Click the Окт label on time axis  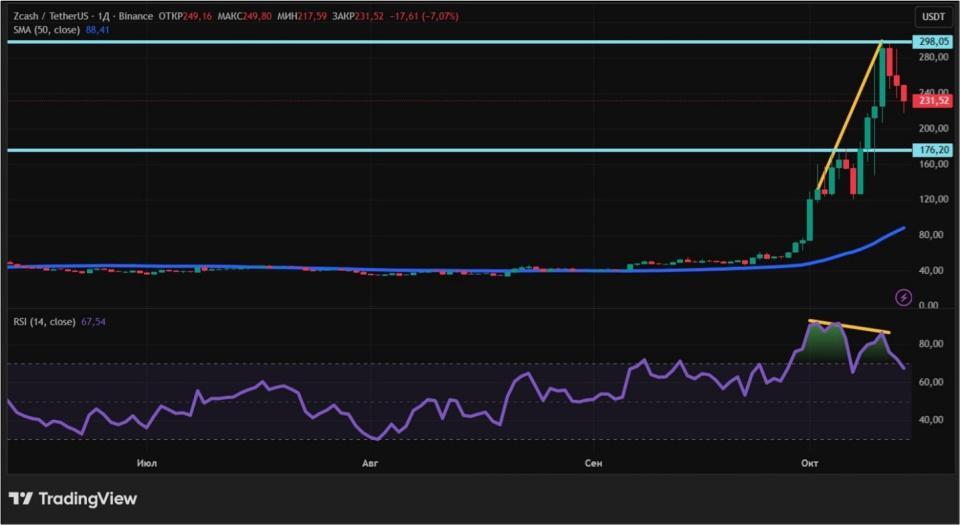pos(810,462)
